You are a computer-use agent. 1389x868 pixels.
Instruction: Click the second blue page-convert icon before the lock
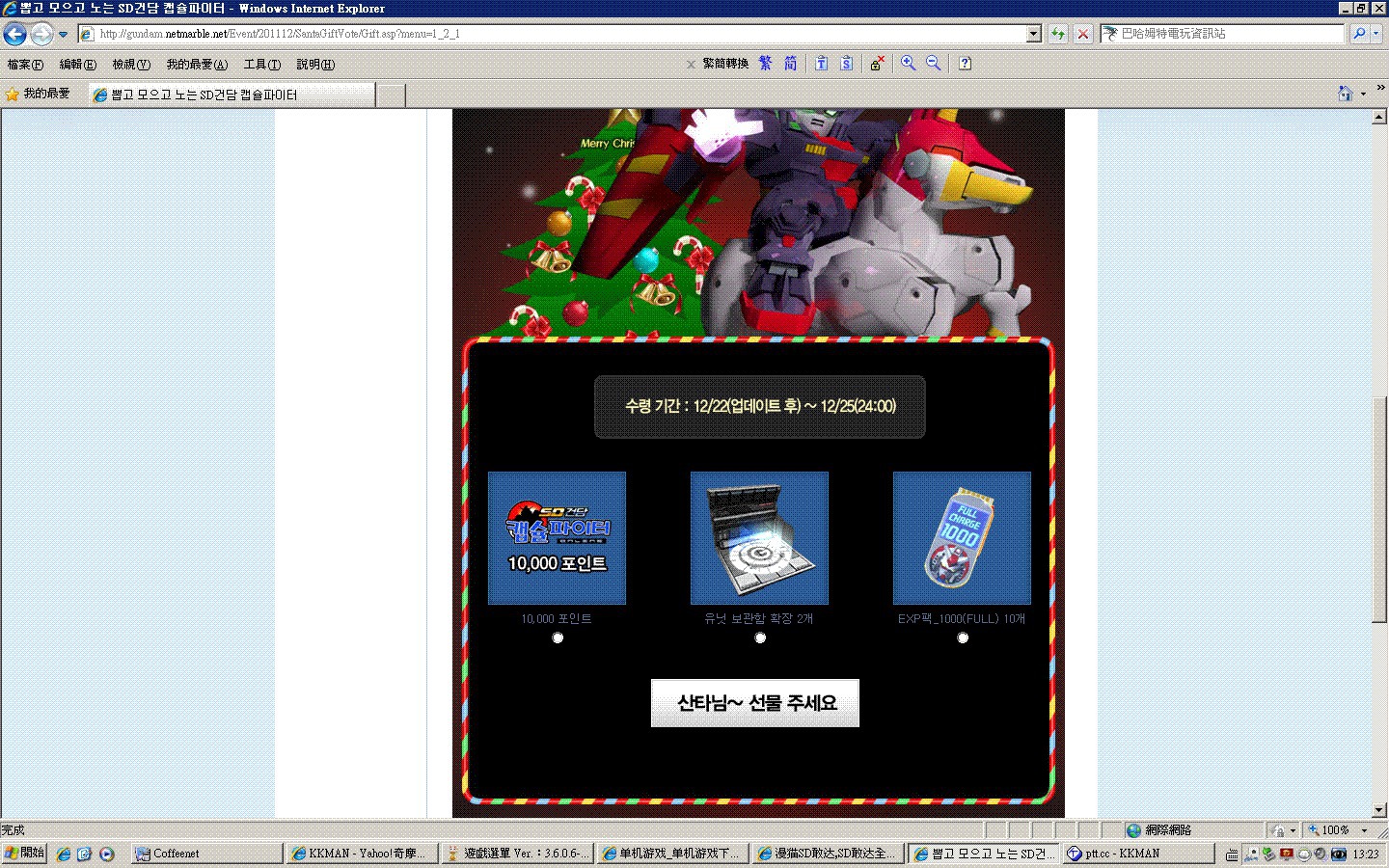(x=846, y=64)
